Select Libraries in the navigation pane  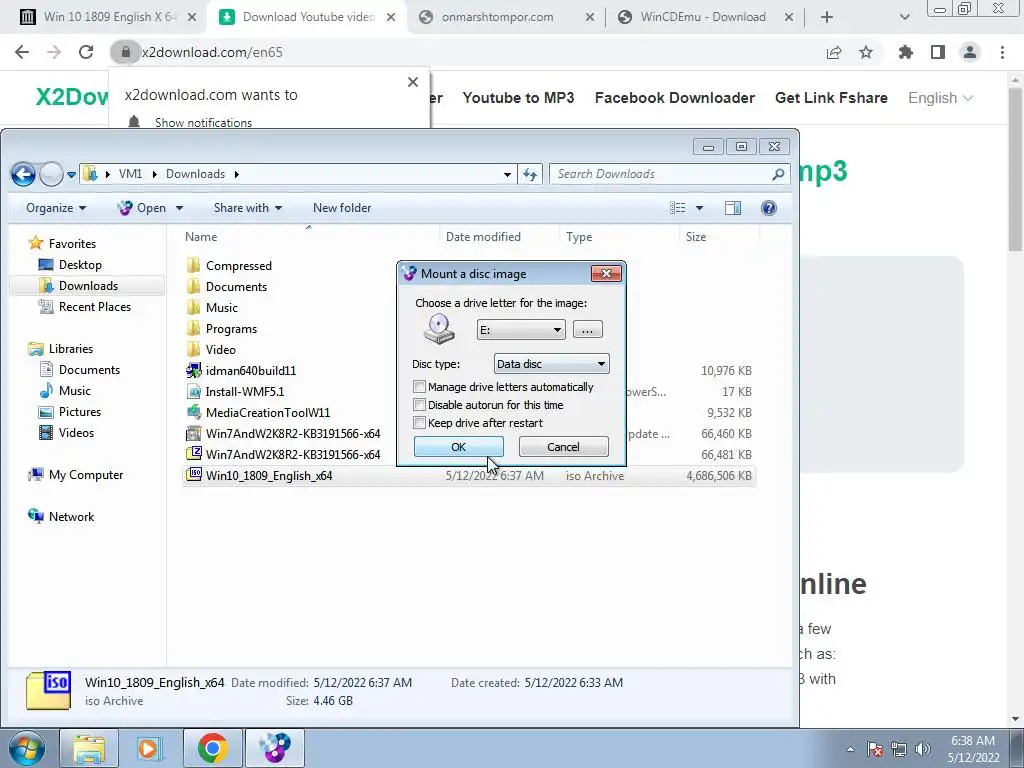tap(71, 349)
